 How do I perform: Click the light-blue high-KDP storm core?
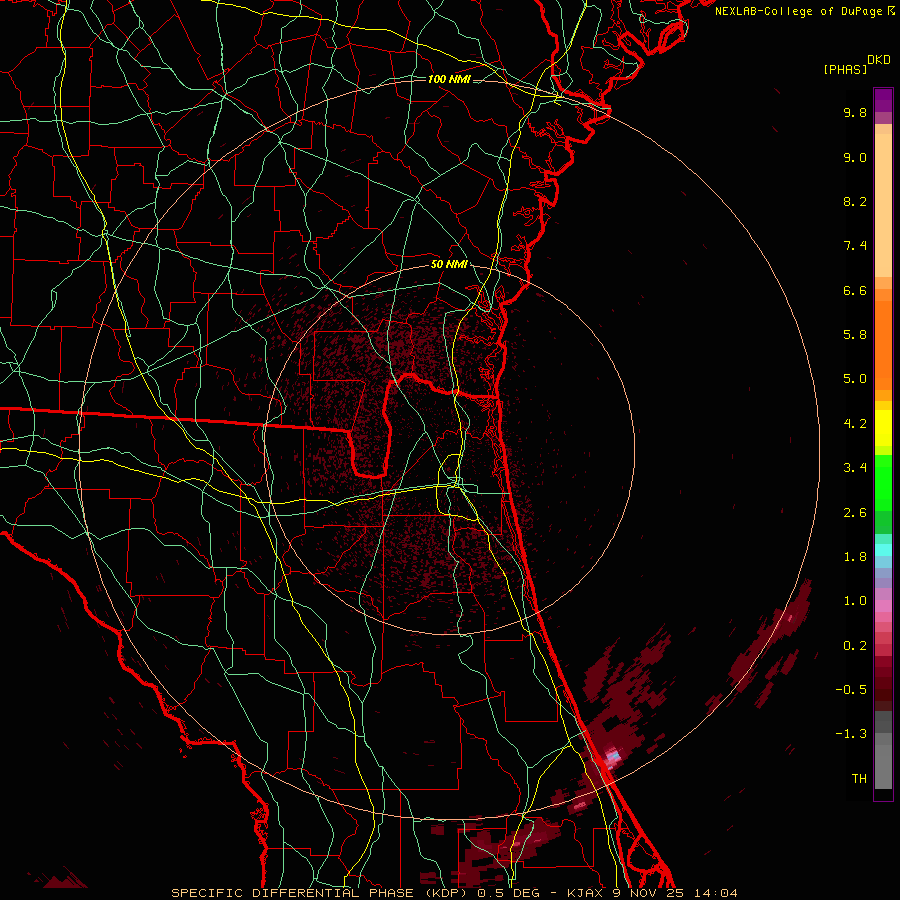[x=614, y=755]
